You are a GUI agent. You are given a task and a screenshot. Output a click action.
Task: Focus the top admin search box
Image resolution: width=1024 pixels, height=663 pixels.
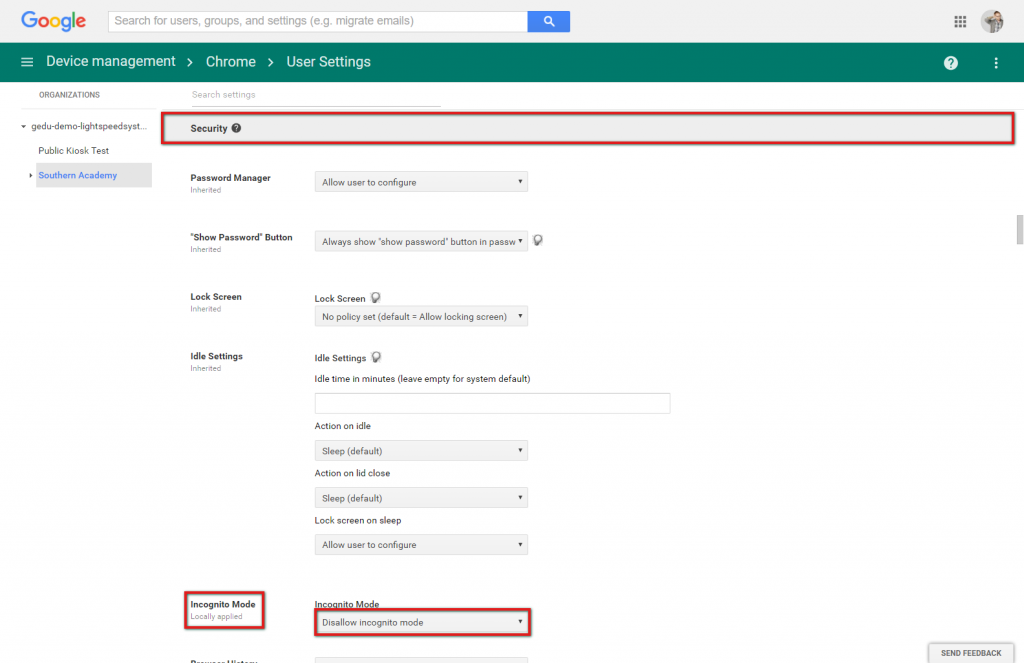318,21
